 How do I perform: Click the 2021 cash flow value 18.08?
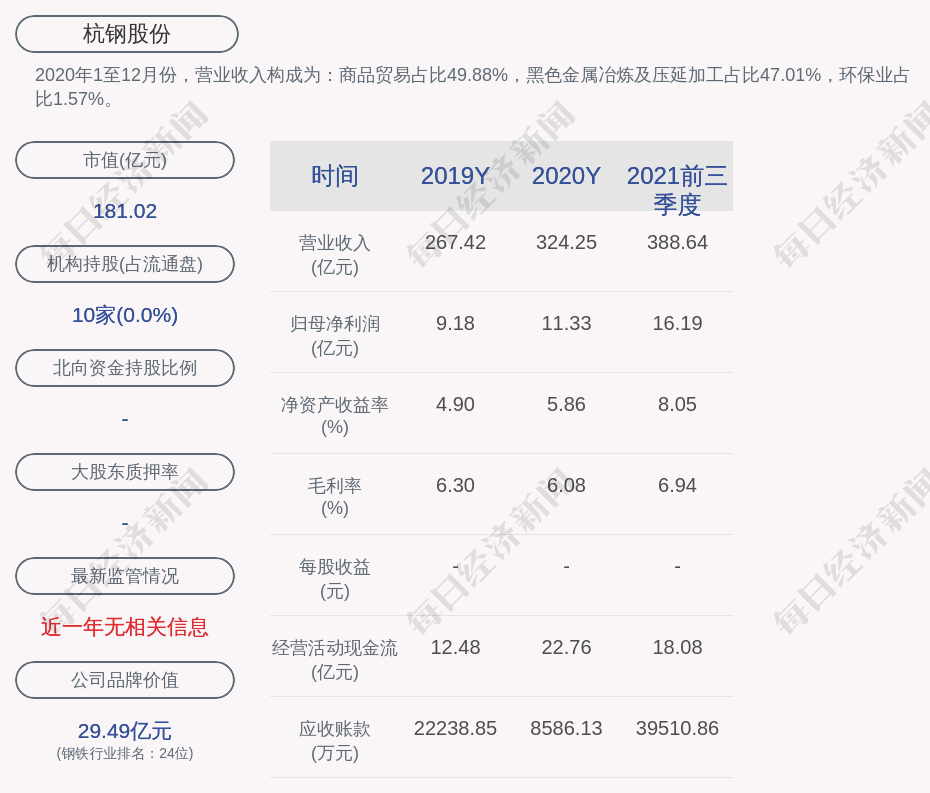pos(677,647)
